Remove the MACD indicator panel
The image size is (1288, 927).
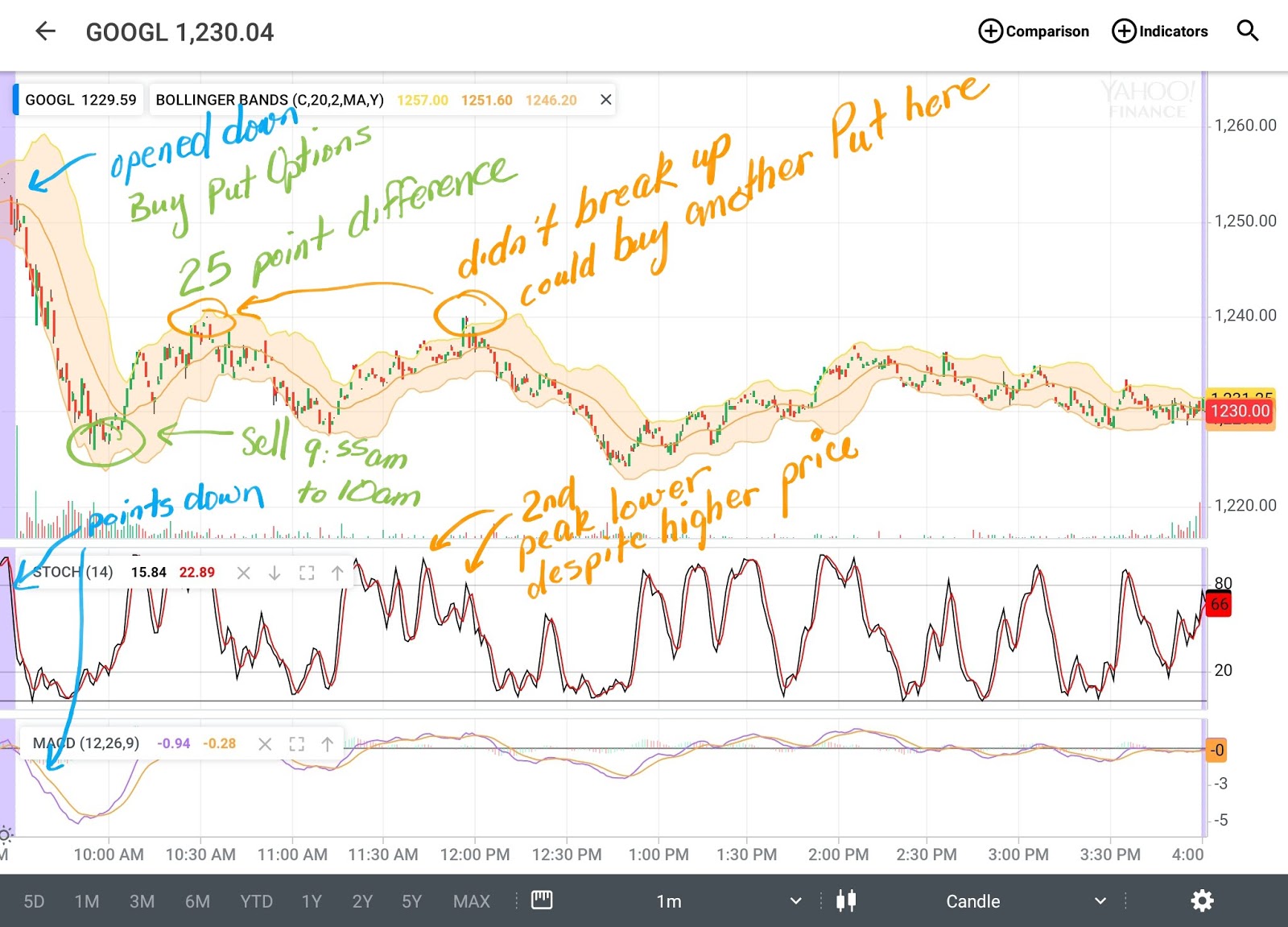[x=265, y=743]
